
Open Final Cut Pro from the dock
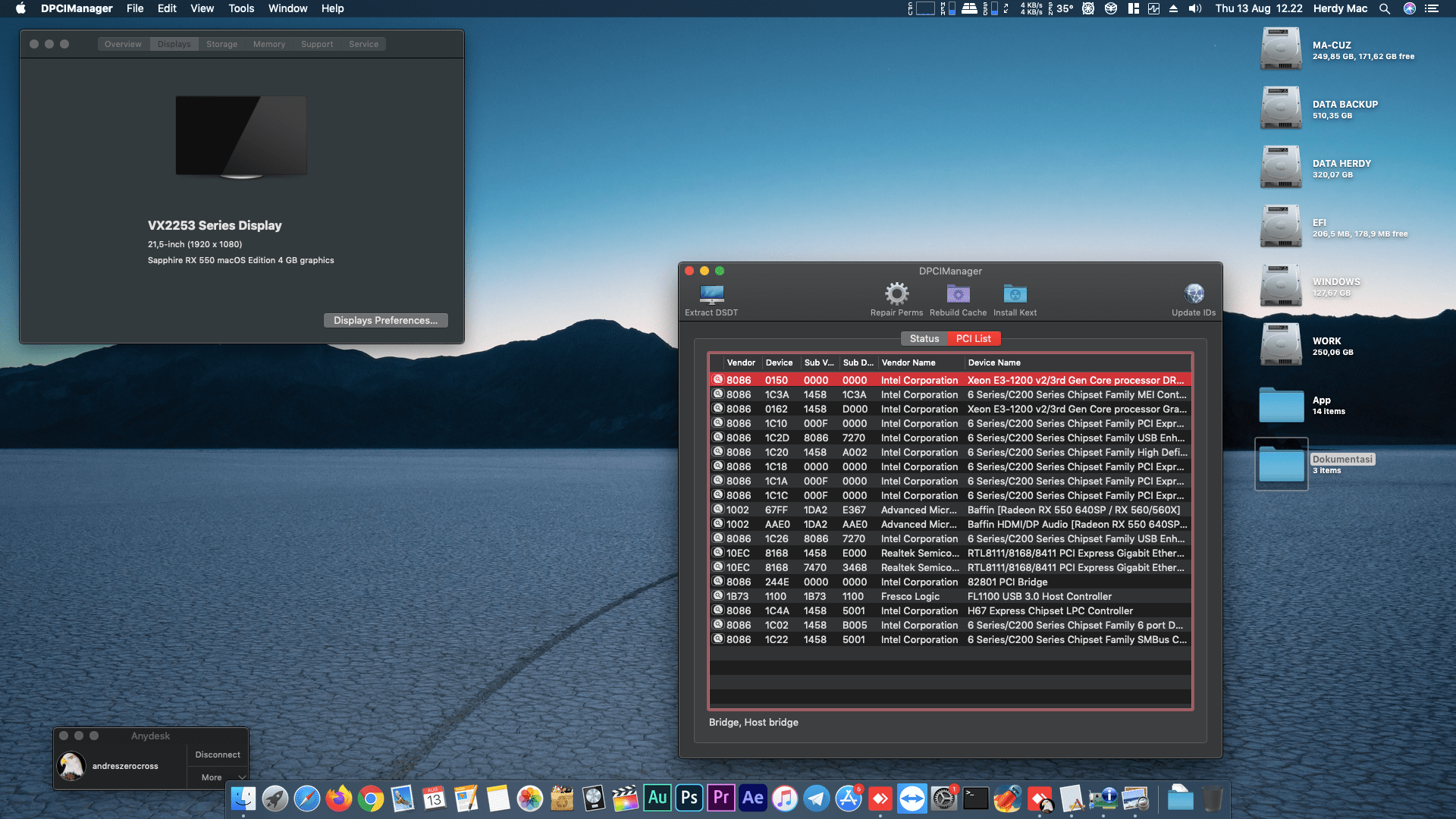pos(626,798)
